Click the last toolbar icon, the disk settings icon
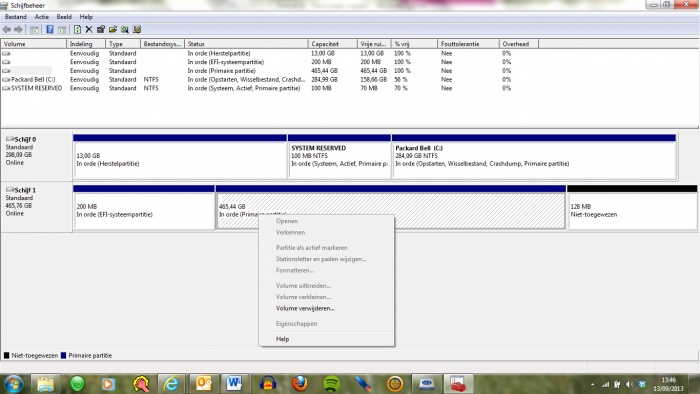Viewport: 700px width, 394px height. pos(137,29)
